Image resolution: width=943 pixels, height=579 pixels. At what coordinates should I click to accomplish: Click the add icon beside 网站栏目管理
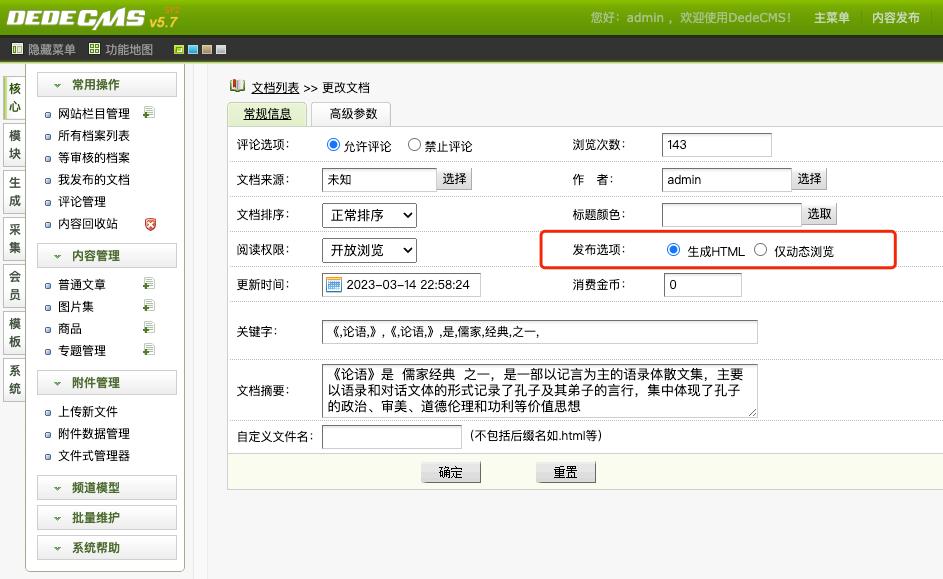click(149, 112)
